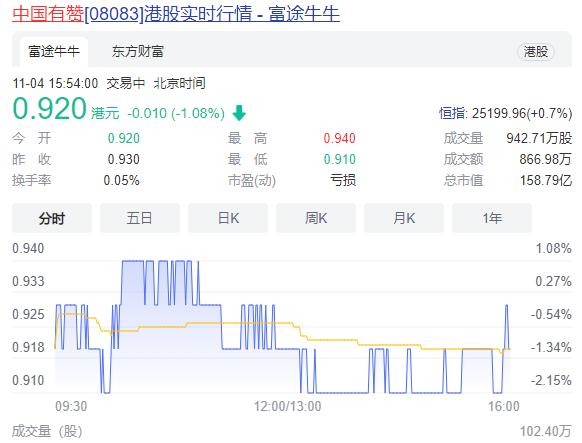Screen dimensions: 582x443
Task: Click the 0.940 daily high value
Action: 339,138
